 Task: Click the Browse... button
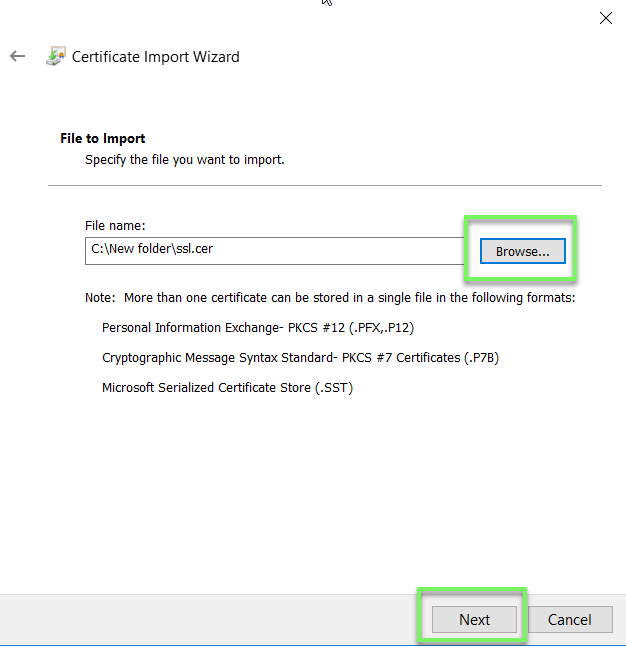pos(522,251)
